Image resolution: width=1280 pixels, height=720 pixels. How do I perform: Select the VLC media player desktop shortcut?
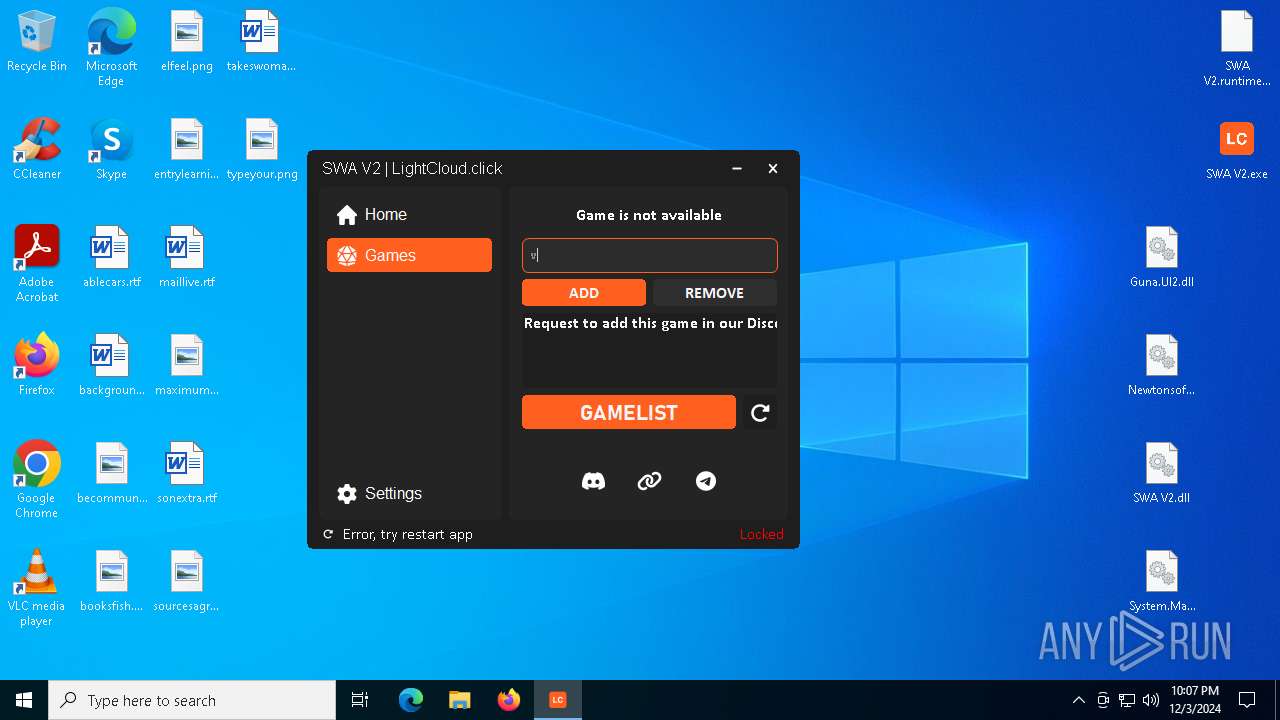click(x=37, y=587)
